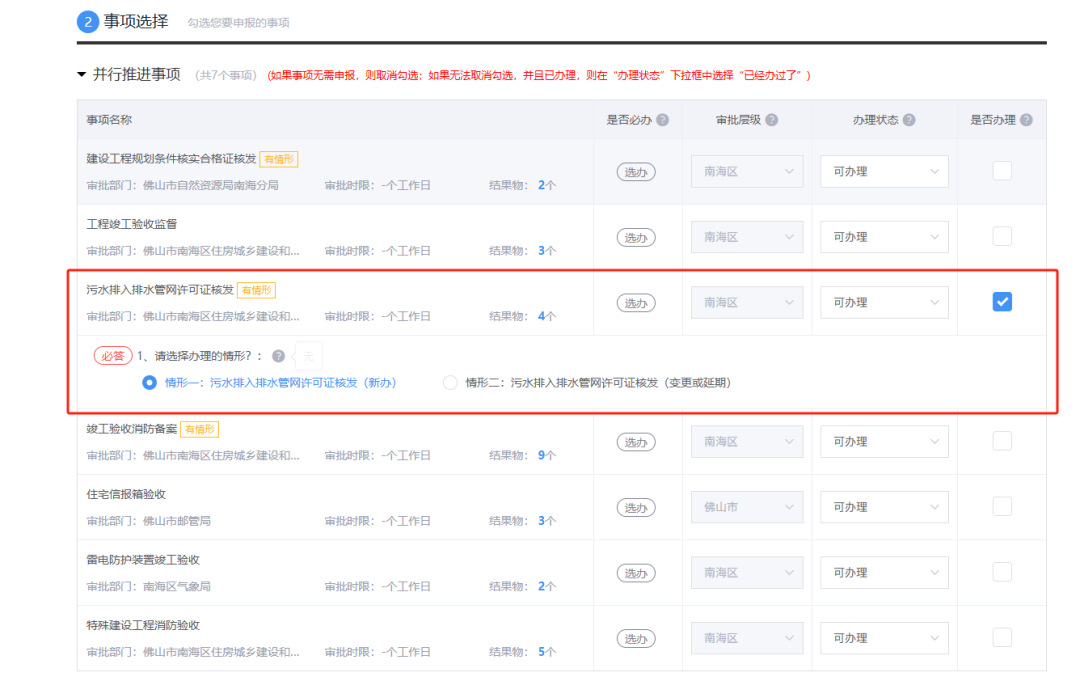Screen dimensions: 1080x681
Task: Click 有情形 tag on 建设工程规划条件核实合格证核发
Action: coord(279,159)
